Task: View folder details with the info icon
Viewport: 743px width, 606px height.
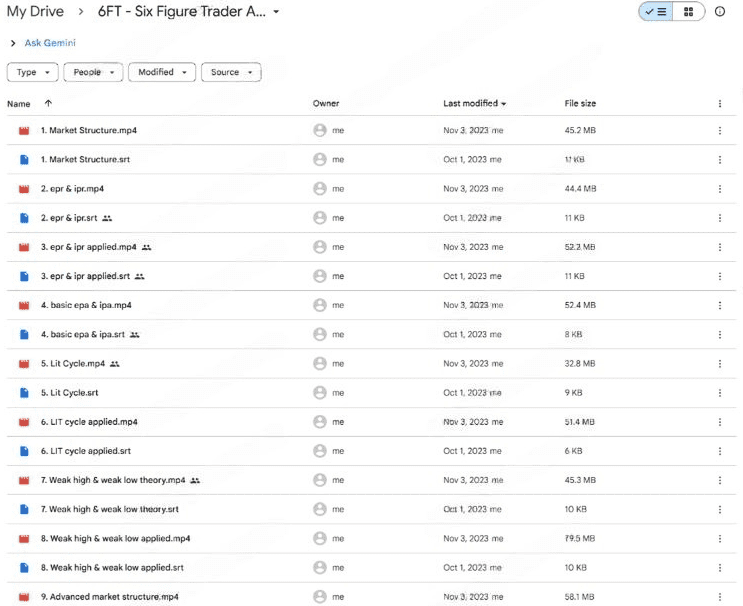Action: pyautogui.click(x=719, y=11)
